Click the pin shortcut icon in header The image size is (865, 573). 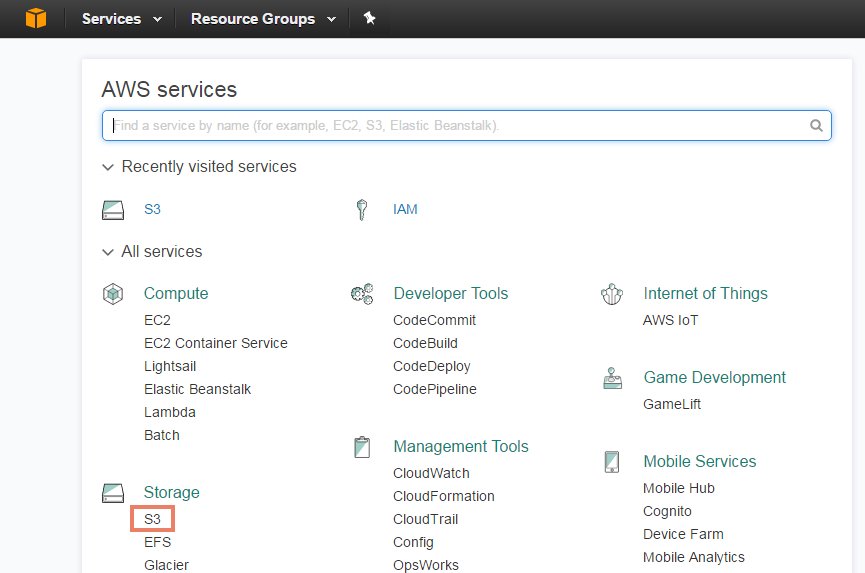[x=369, y=18]
